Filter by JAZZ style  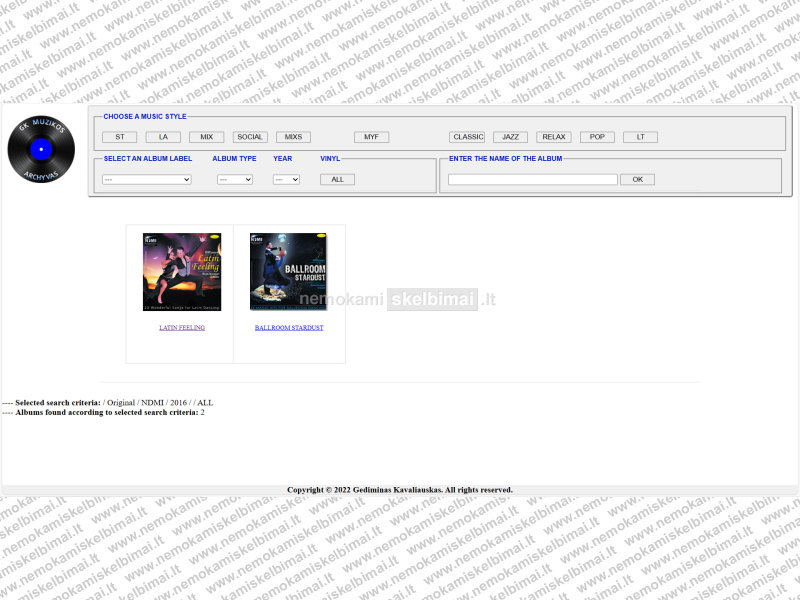(510, 137)
